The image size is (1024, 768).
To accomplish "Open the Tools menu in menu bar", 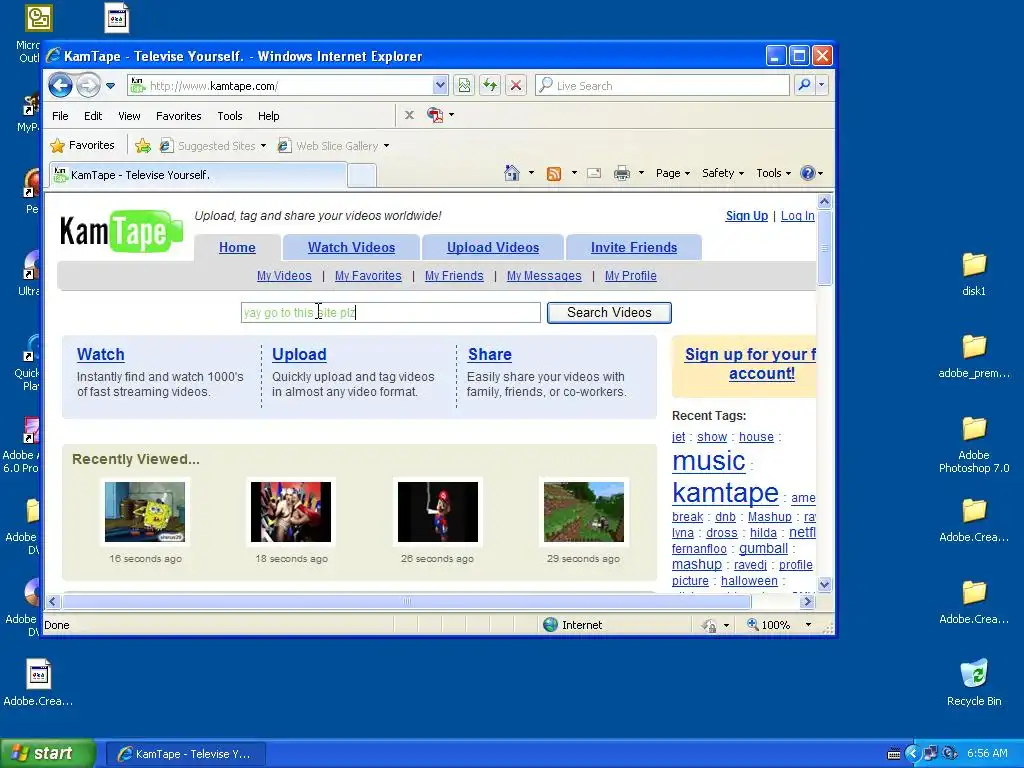I will 229,116.
